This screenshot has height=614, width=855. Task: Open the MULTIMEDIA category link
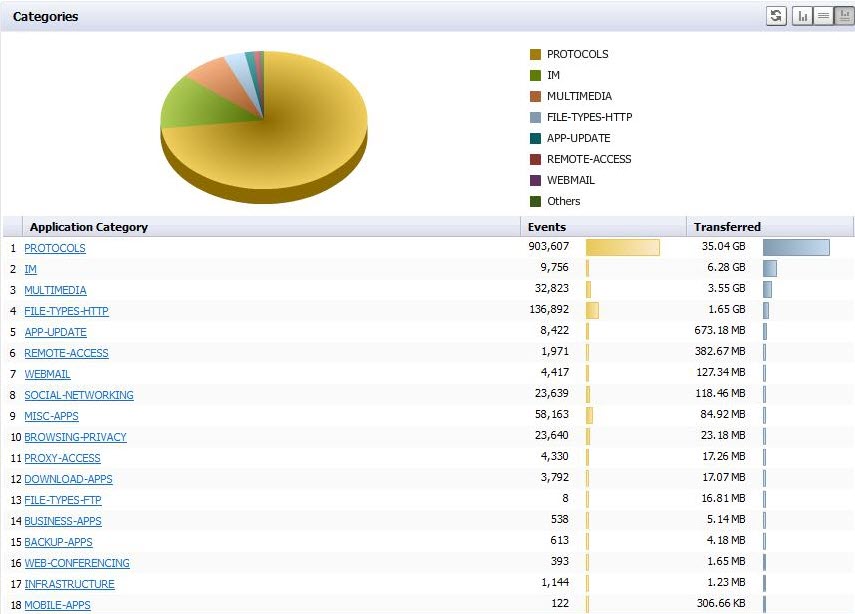pos(56,290)
